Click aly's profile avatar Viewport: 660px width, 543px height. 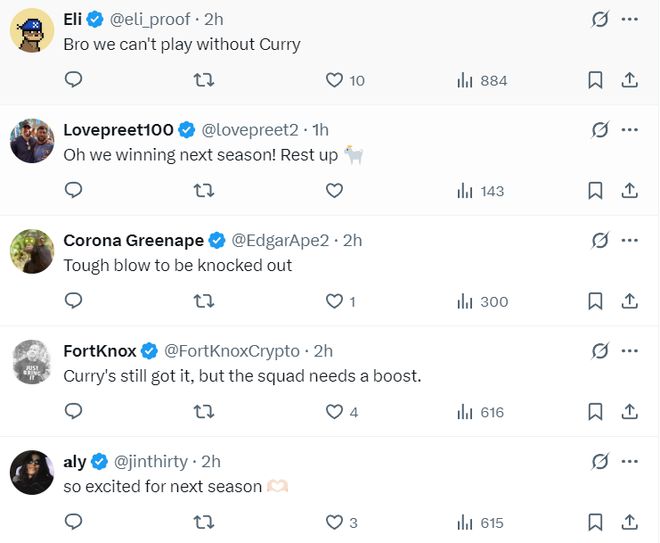click(31, 472)
